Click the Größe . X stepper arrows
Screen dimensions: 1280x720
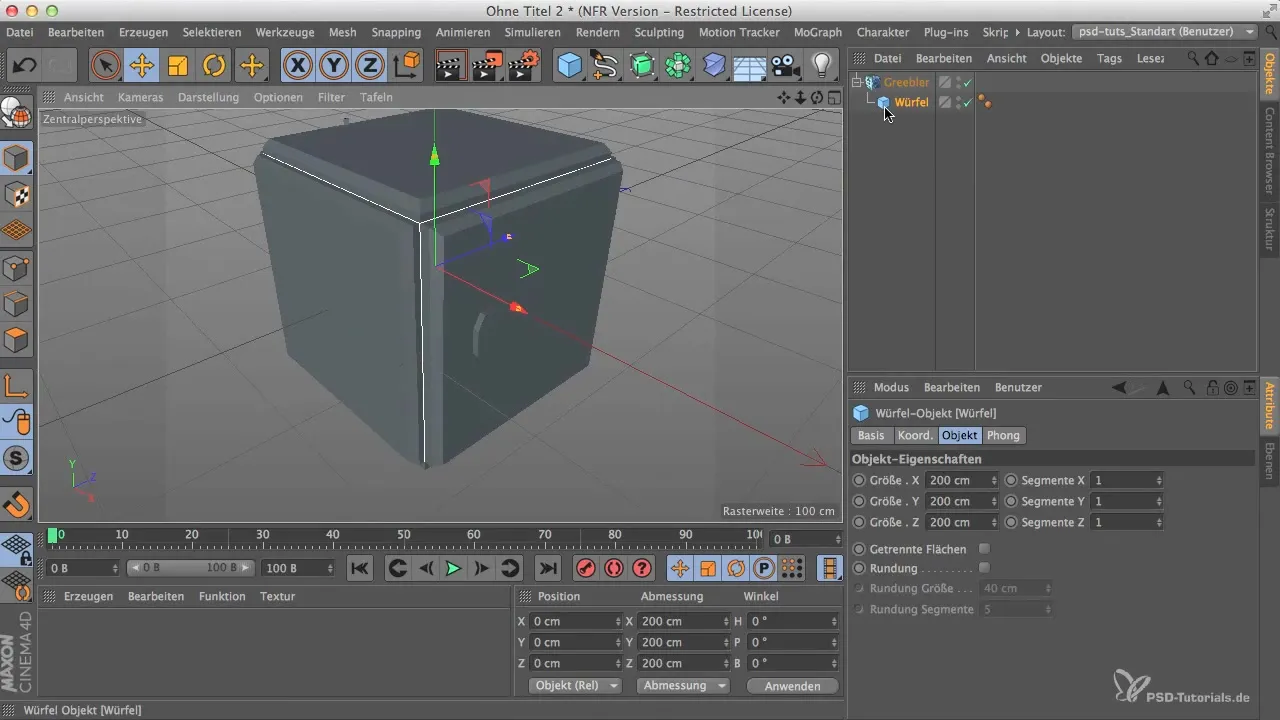click(x=994, y=480)
